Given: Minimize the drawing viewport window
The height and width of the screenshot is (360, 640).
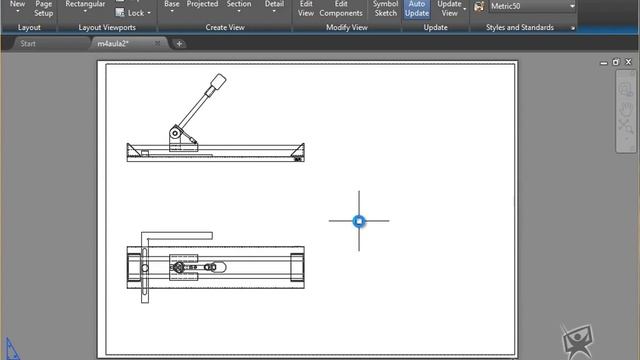Looking at the screenshot, I should [x=604, y=62].
